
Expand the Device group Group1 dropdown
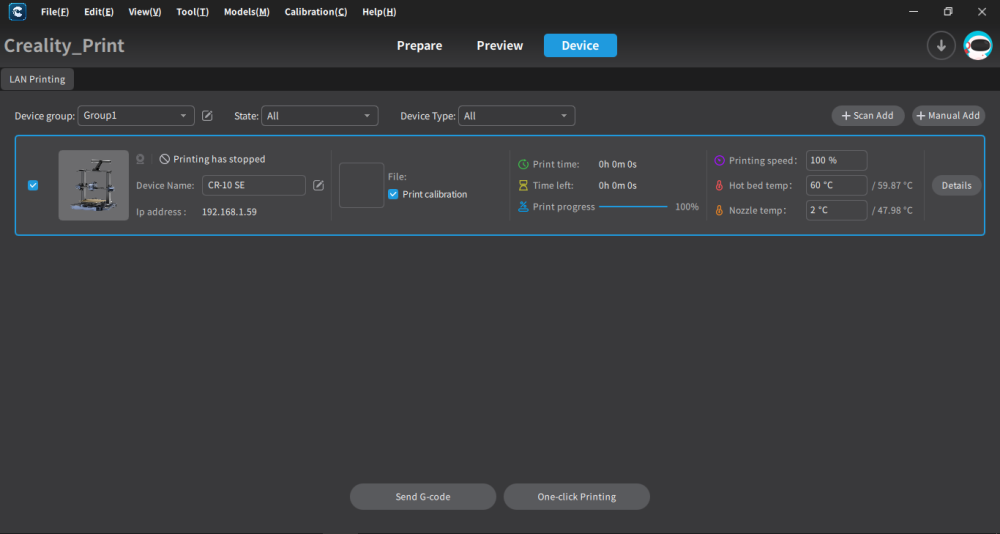136,115
